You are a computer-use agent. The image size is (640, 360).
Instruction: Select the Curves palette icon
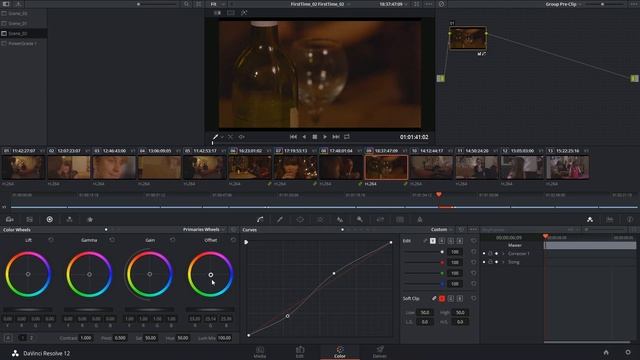(260, 220)
